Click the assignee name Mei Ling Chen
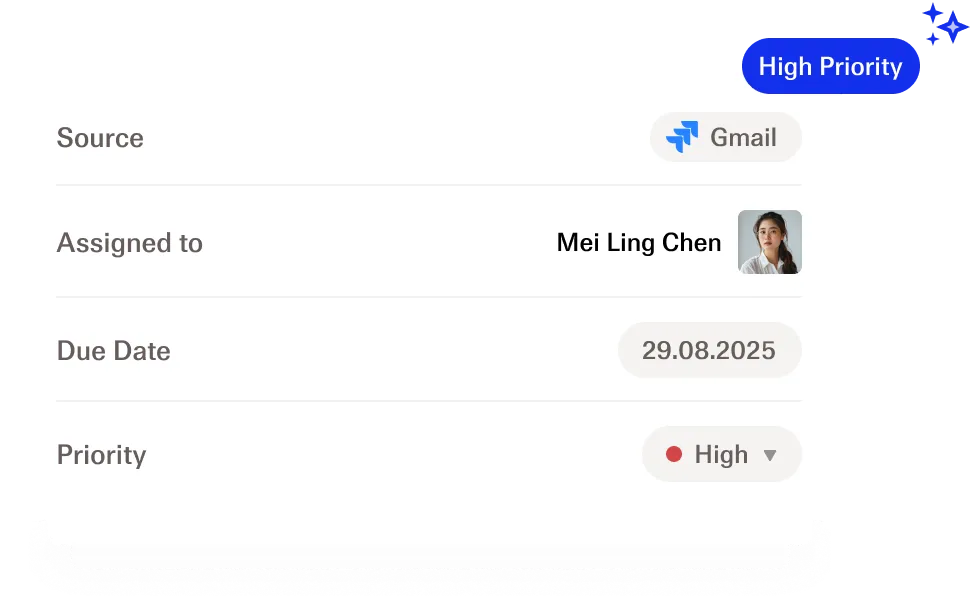The width and height of the screenshot is (970, 612). coord(639,243)
